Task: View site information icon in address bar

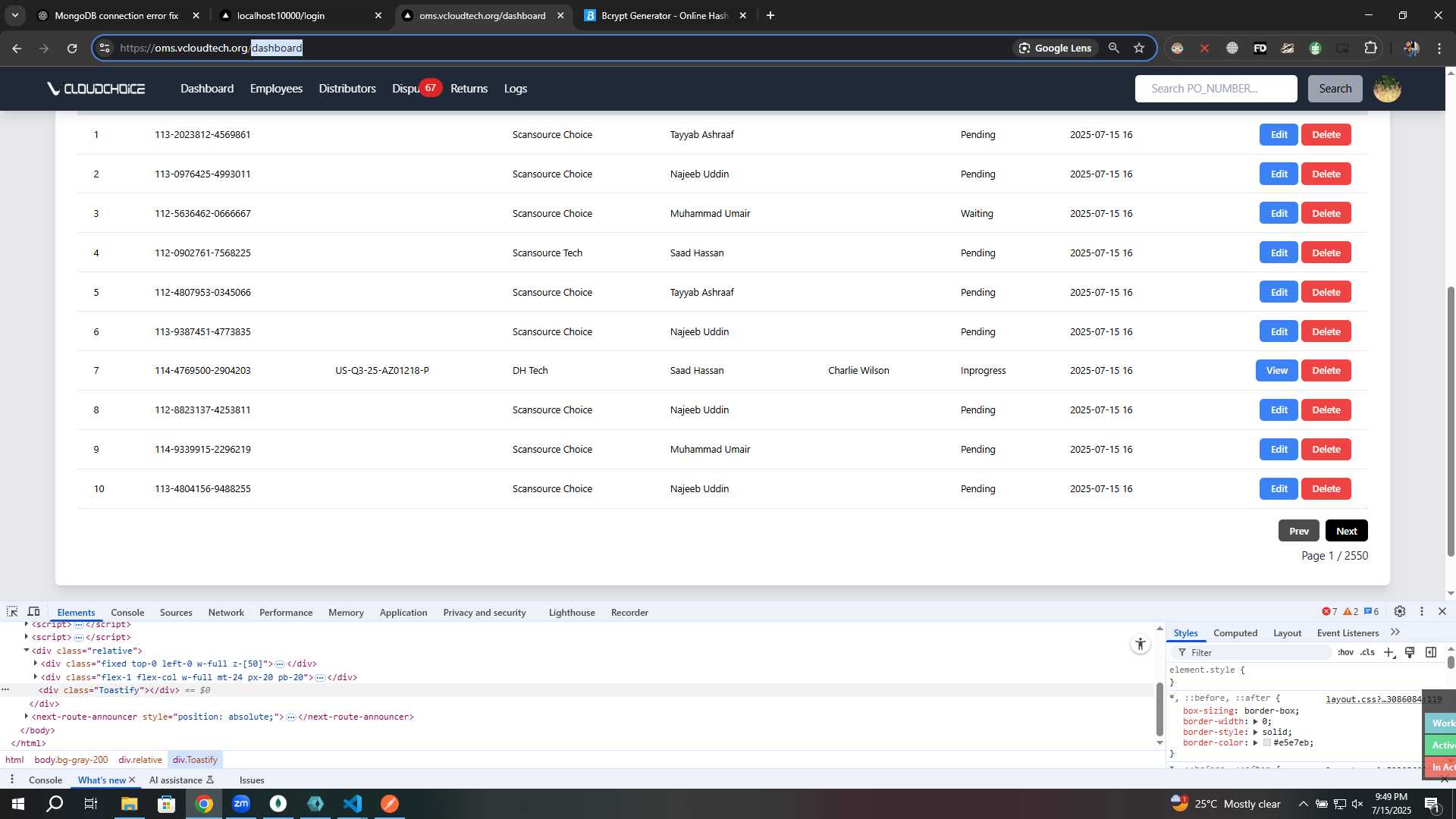Action: (105, 48)
